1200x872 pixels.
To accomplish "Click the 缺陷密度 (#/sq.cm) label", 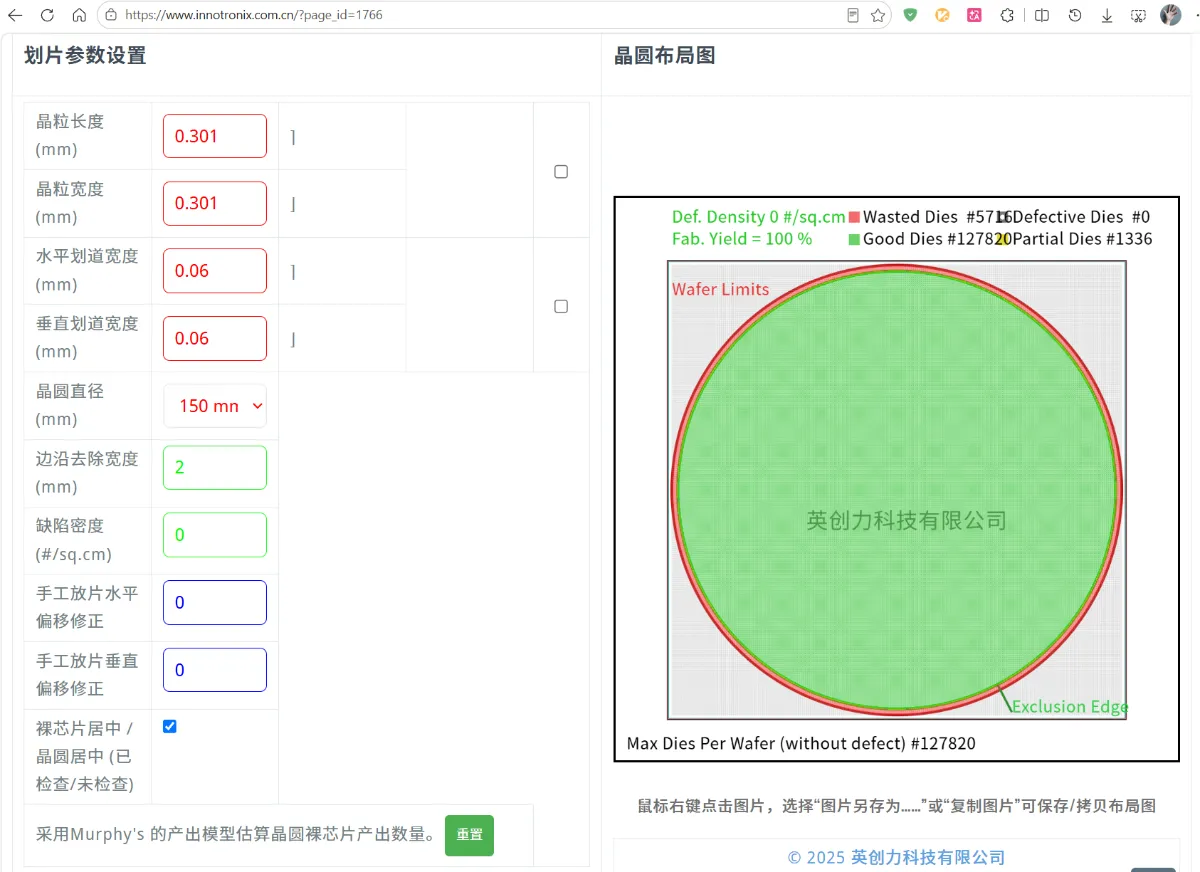I will tap(74, 540).
